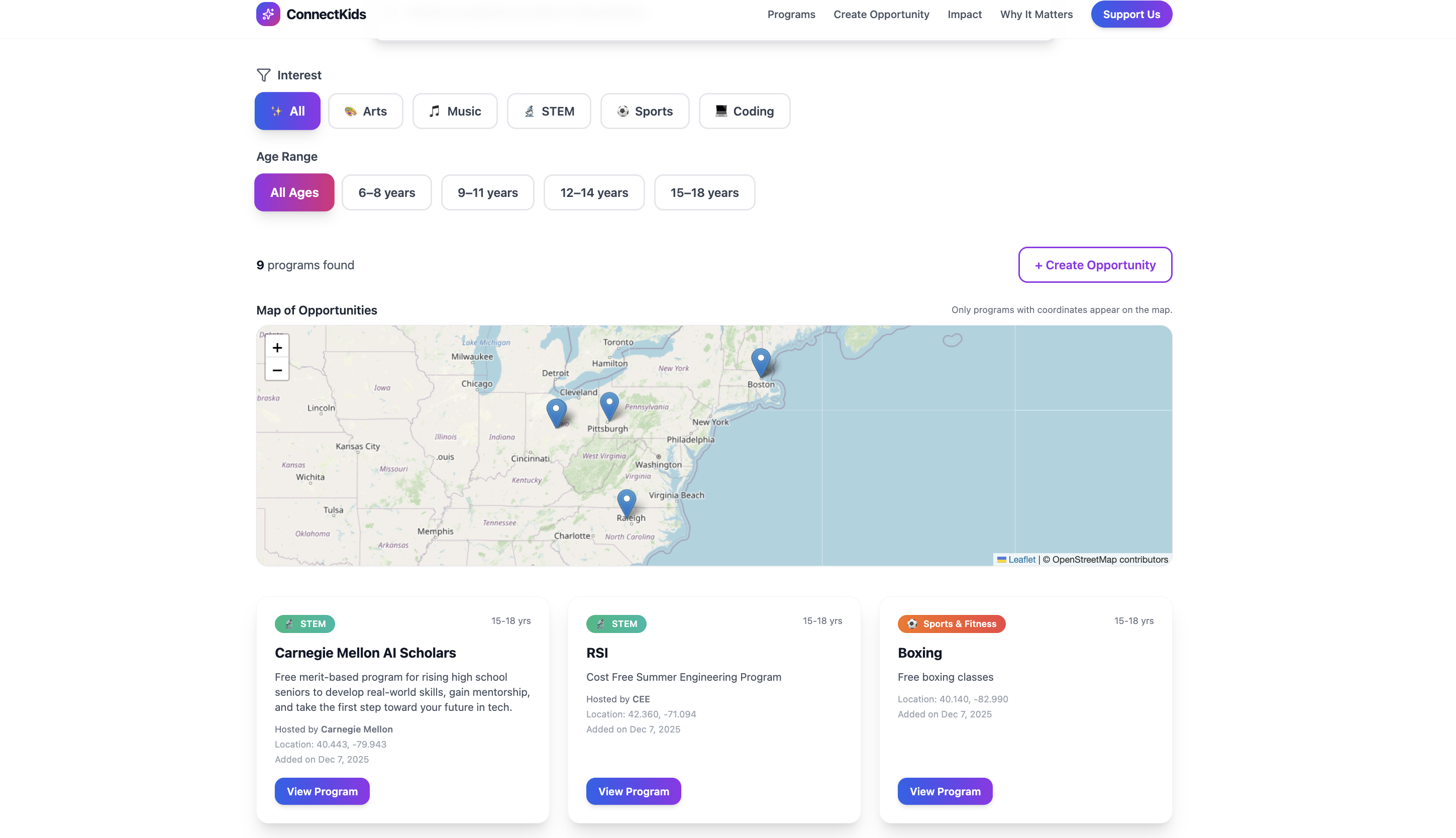
Task: Click the ConnectKids logo icon
Action: pyautogui.click(x=268, y=14)
